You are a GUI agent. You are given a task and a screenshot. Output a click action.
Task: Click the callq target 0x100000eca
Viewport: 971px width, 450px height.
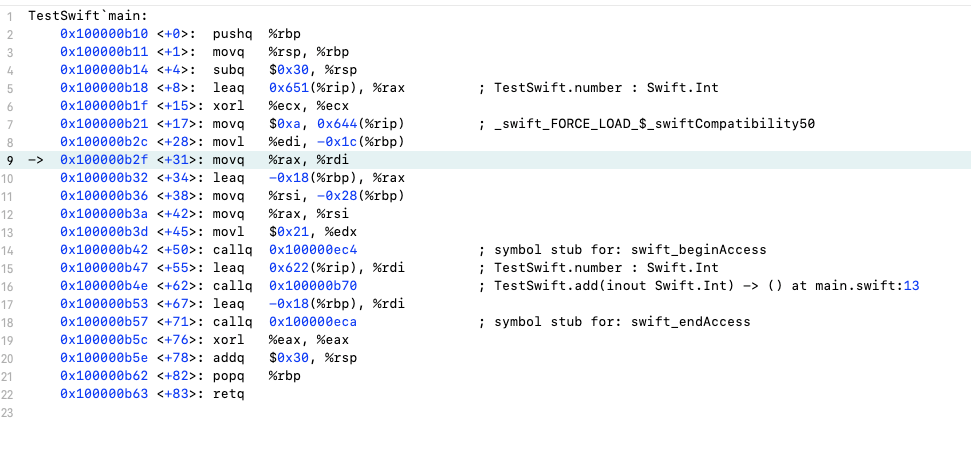[313, 322]
